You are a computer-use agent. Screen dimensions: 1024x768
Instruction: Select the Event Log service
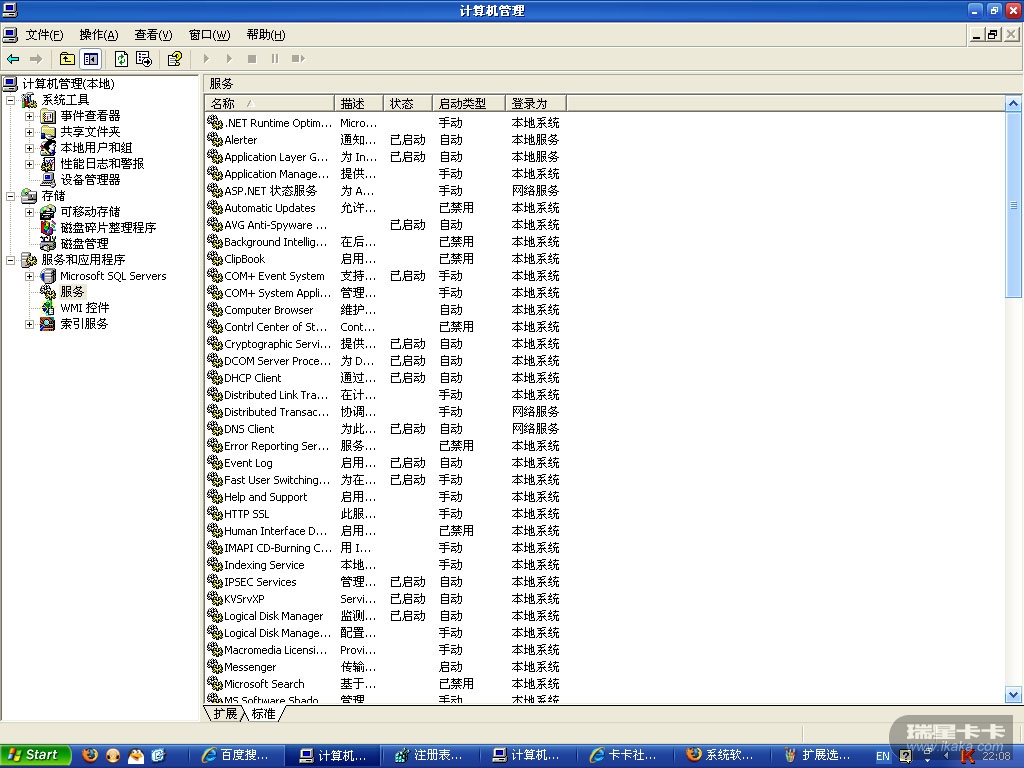click(383, 462)
